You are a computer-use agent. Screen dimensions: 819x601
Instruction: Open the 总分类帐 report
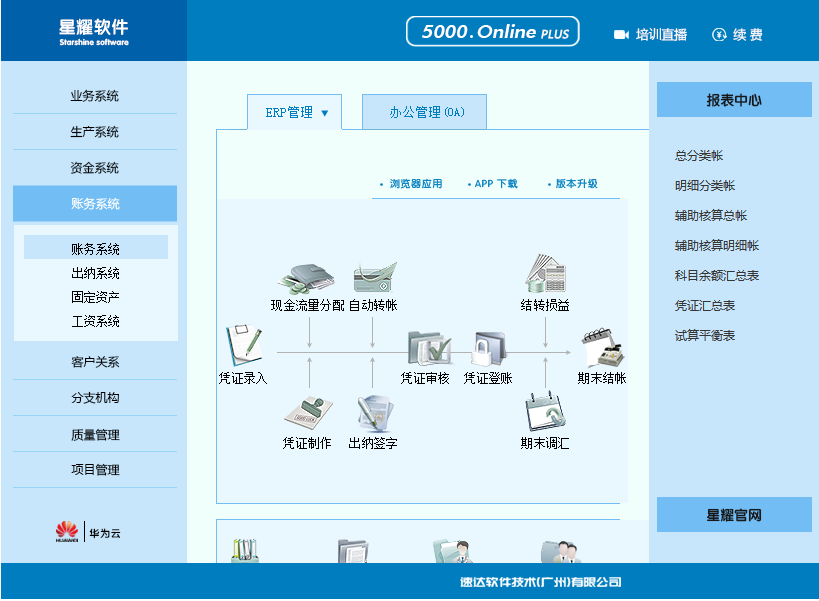tap(699, 156)
